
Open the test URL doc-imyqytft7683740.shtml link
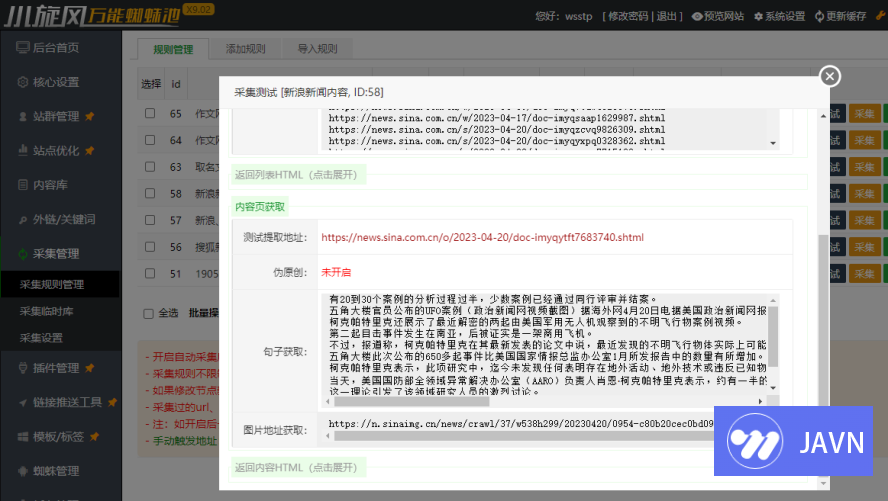click(x=483, y=237)
